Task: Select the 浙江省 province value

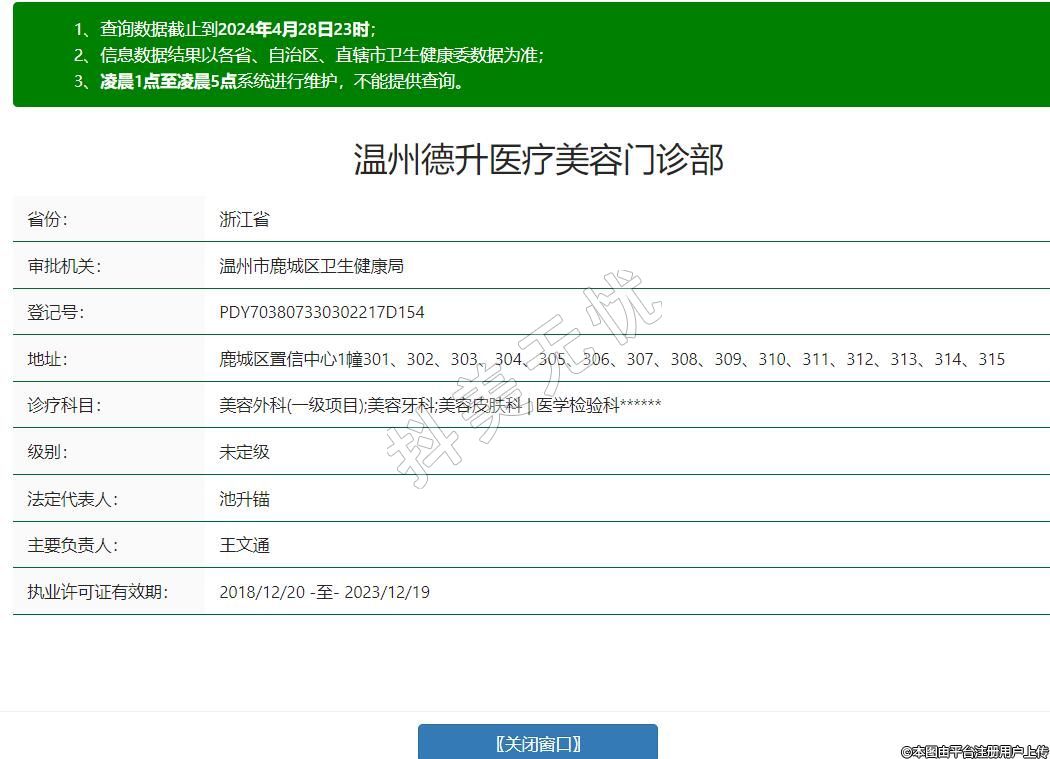Action: 244,219
